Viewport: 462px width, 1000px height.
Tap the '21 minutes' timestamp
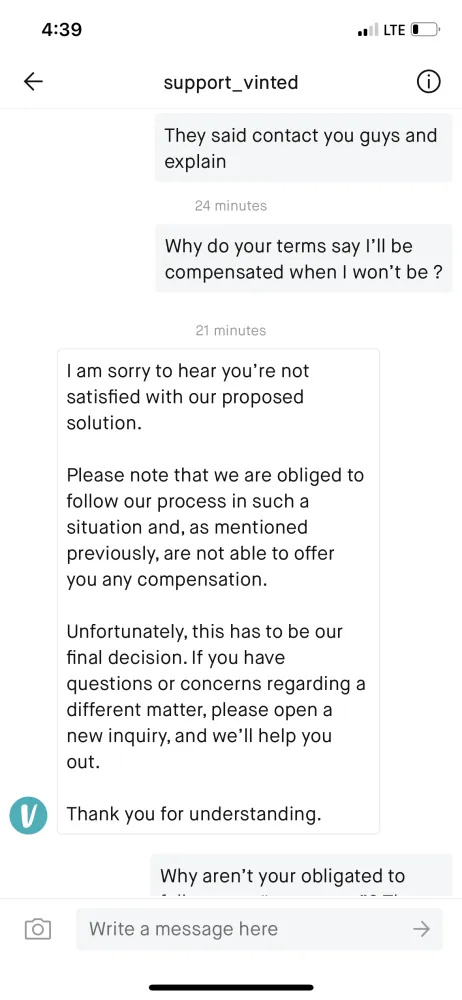pos(231,330)
